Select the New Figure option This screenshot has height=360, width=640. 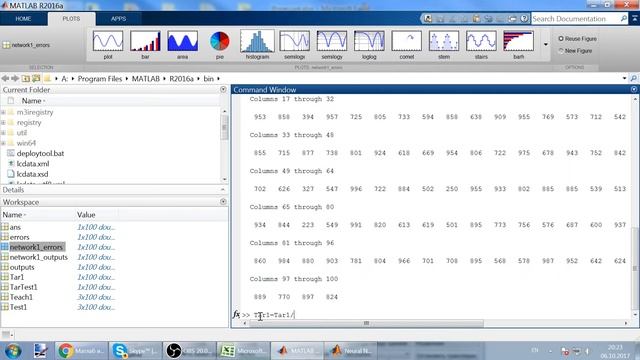click(x=575, y=51)
